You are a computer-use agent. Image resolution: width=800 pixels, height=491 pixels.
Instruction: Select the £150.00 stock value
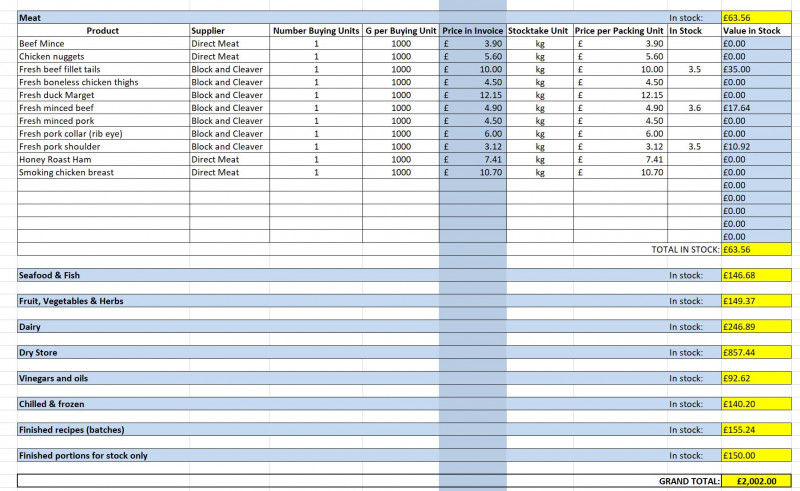click(x=756, y=455)
